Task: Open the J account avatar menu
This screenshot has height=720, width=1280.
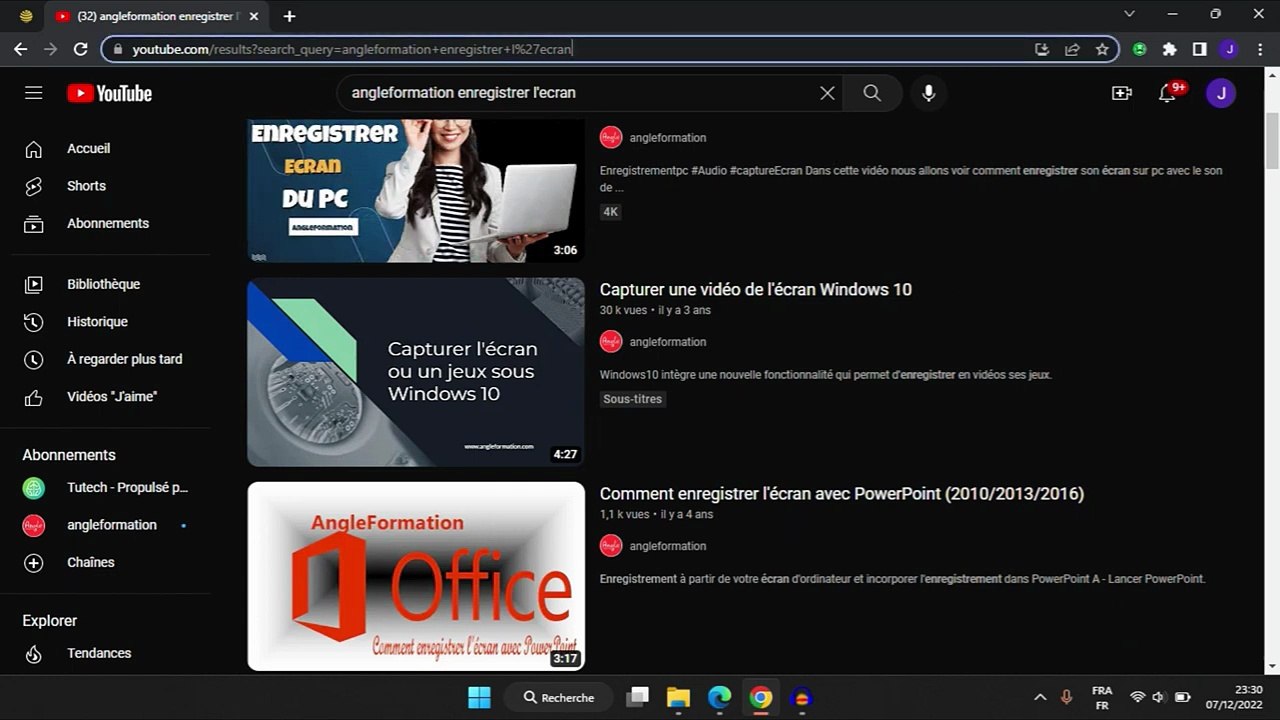Action: coord(1221,93)
